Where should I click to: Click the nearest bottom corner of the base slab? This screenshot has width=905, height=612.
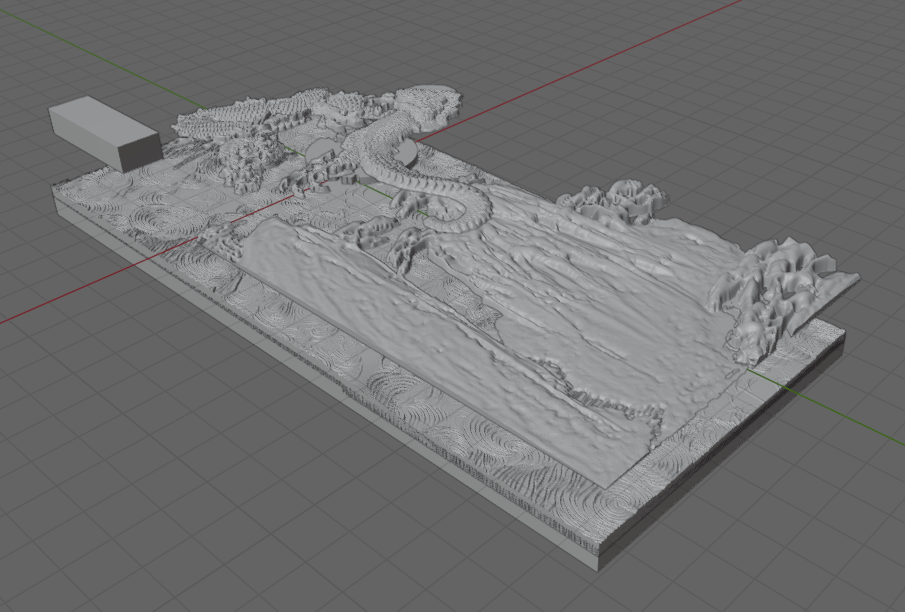pos(601,566)
